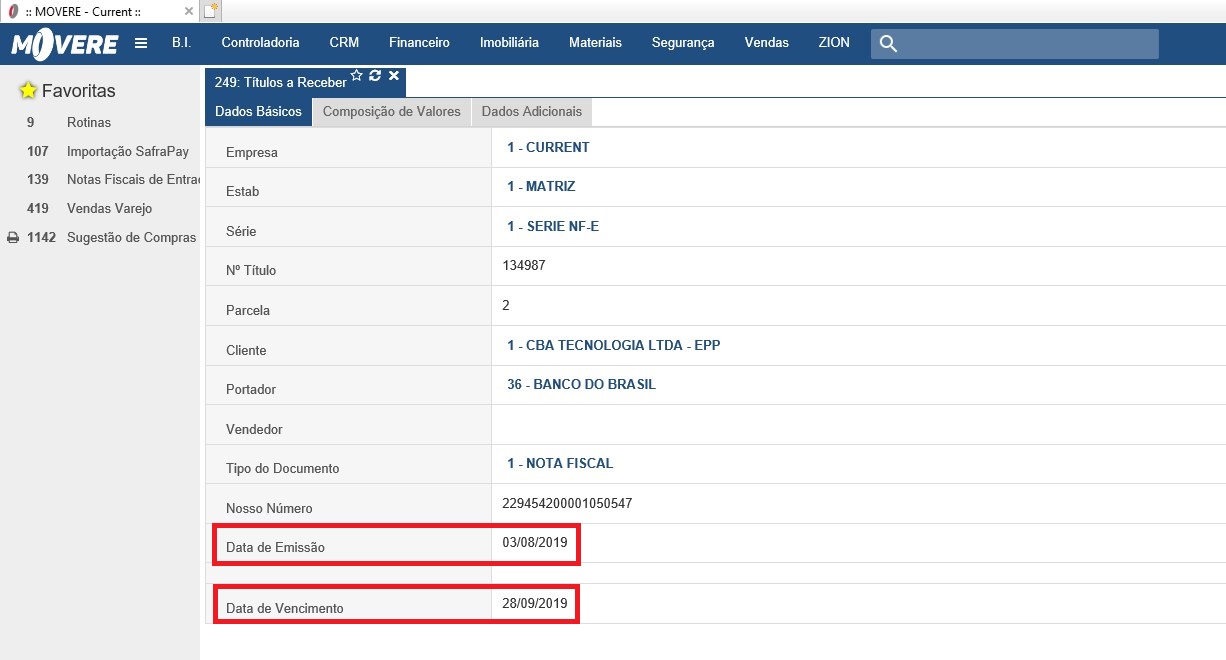Click the 1 - NOTA FISCAL link
Image resolution: width=1226 pixels, height=660 pixels.
(560, 464)
